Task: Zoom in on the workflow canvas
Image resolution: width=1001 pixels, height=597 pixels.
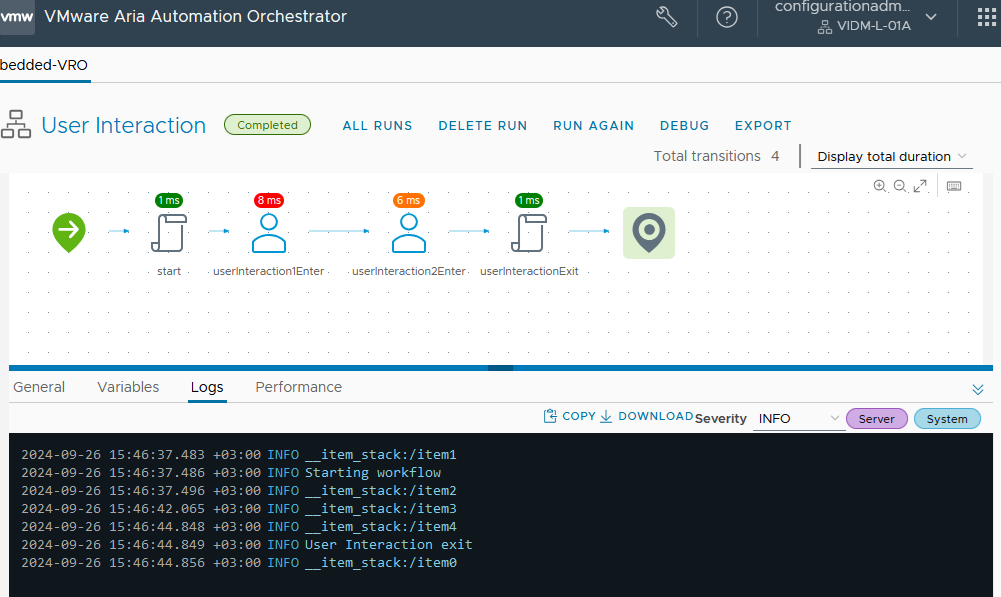Action: click(x=880, y=186)
